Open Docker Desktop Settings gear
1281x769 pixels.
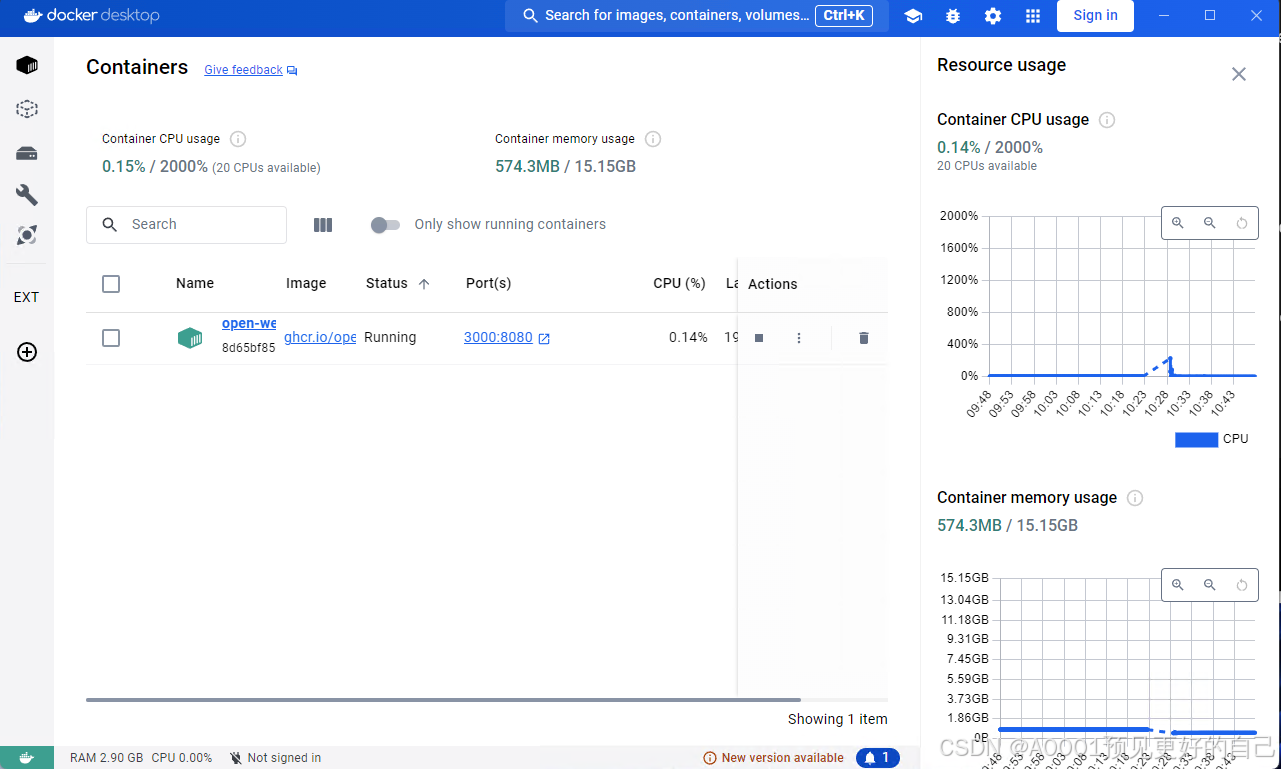pyautogui.click(x=992, y=16)
